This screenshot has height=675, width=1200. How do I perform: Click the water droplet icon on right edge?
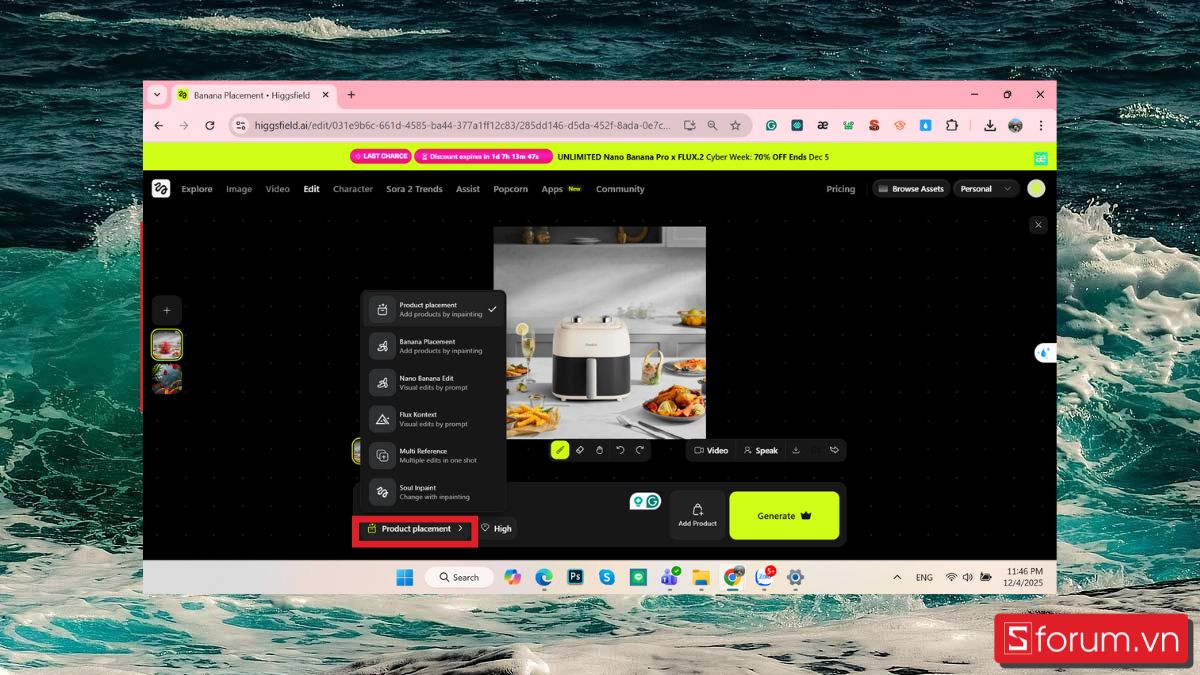1045,352
